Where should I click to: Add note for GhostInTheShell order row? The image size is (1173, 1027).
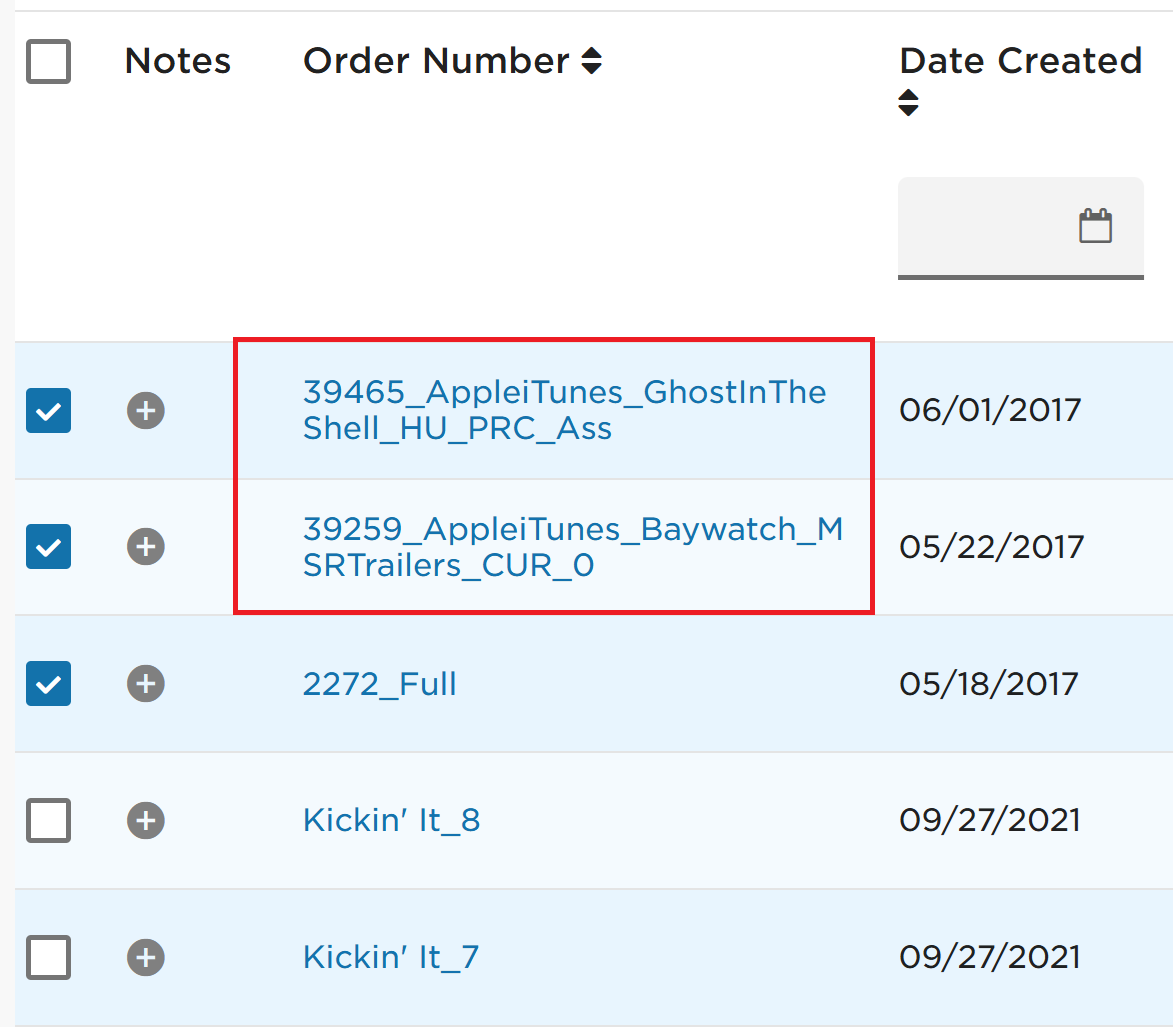146,411
